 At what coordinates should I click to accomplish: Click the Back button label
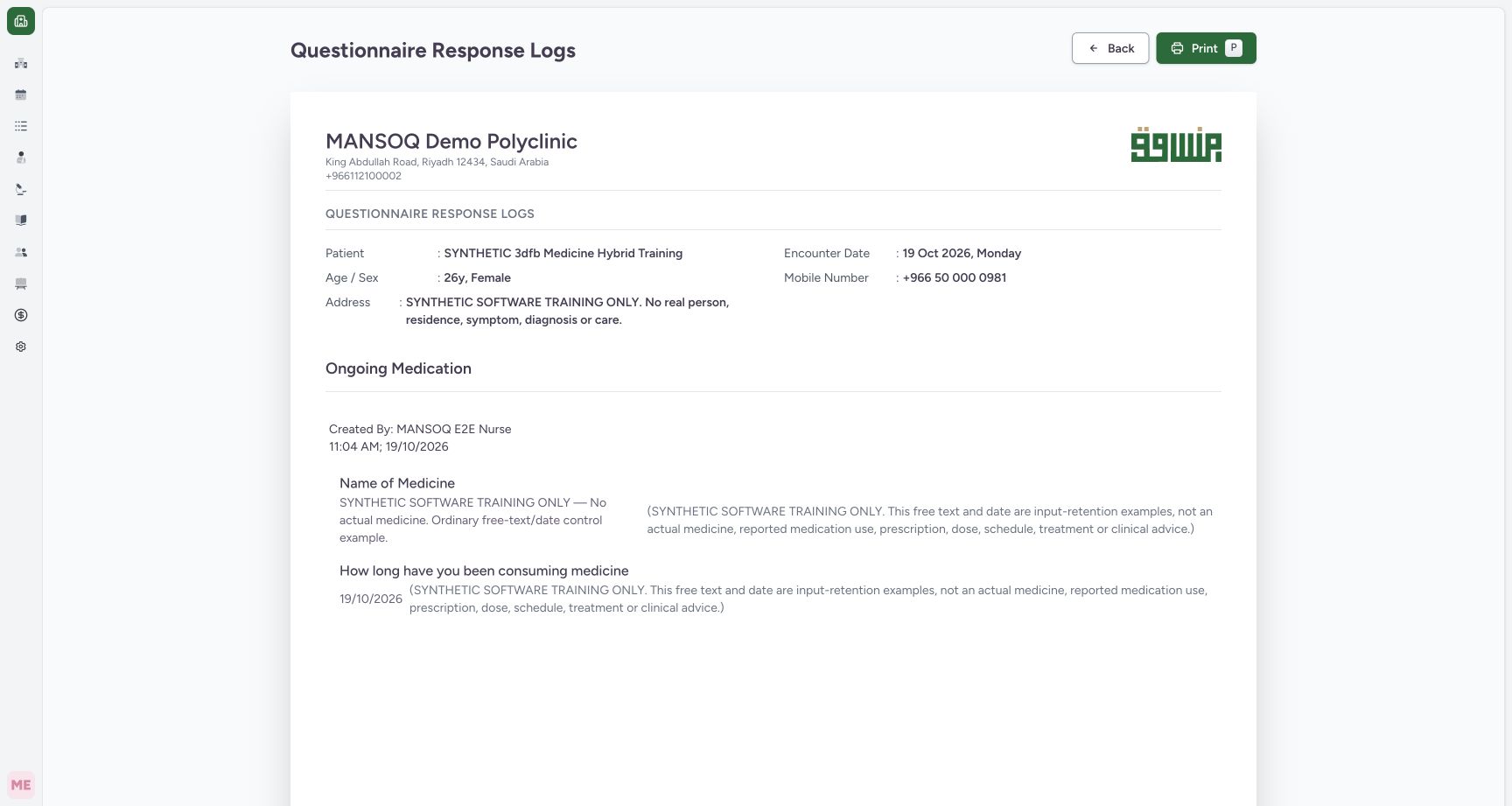(x=1121, y=48)
